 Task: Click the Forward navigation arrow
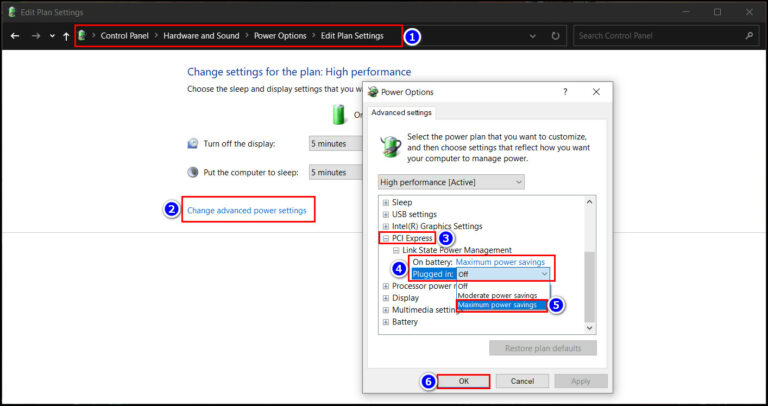point(35,36)
